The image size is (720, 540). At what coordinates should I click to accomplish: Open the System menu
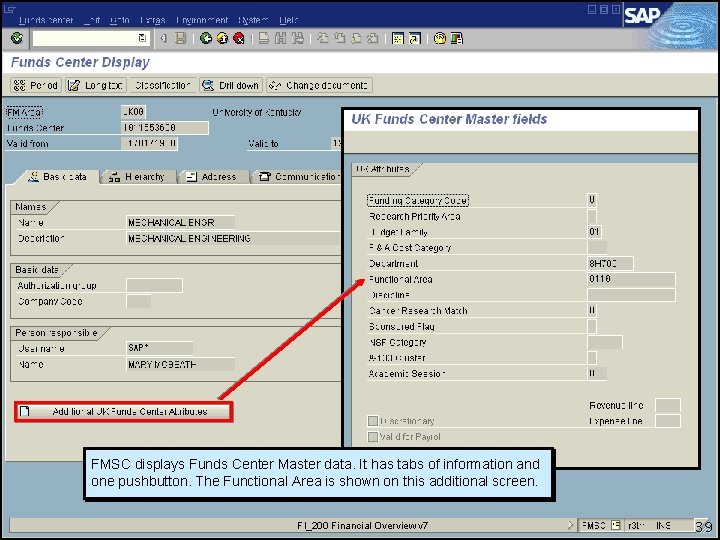[253, 20]
